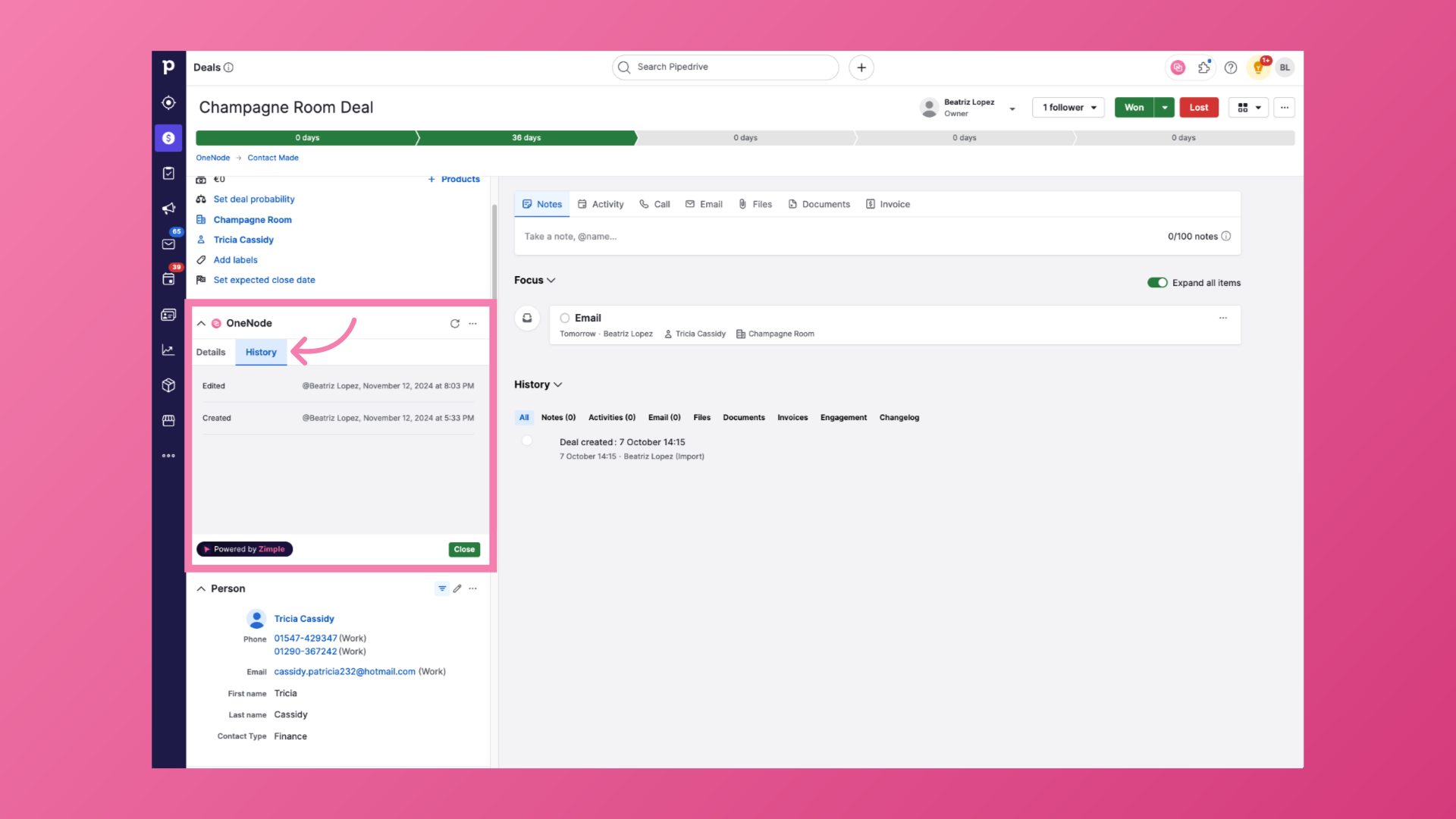1456x819 pixels.
Task: Open the Campaigns megaphone icon in sidebar
Action: click(x=168, y=209)
